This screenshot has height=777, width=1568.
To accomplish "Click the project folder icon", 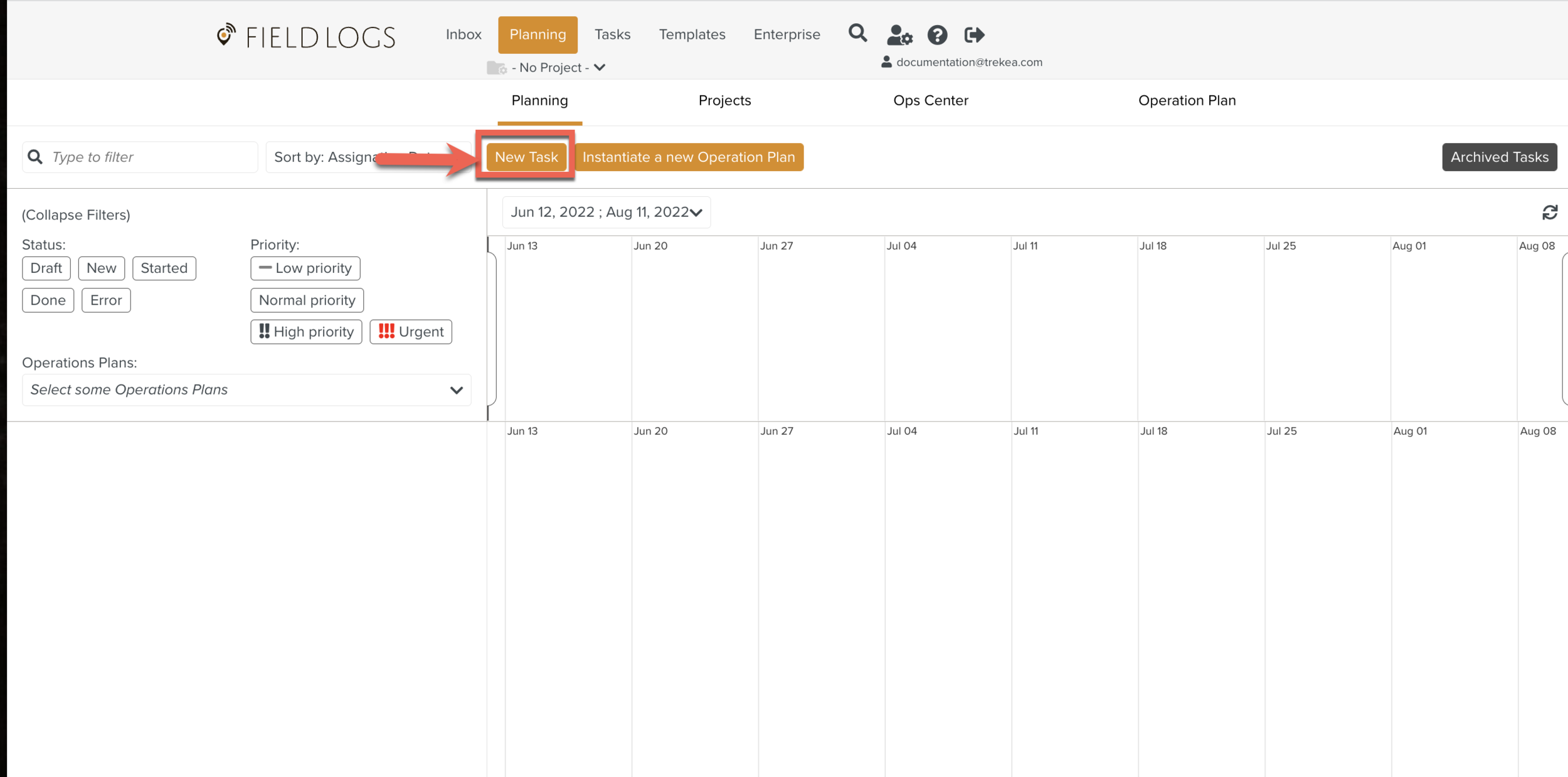I will pos(496,68).
